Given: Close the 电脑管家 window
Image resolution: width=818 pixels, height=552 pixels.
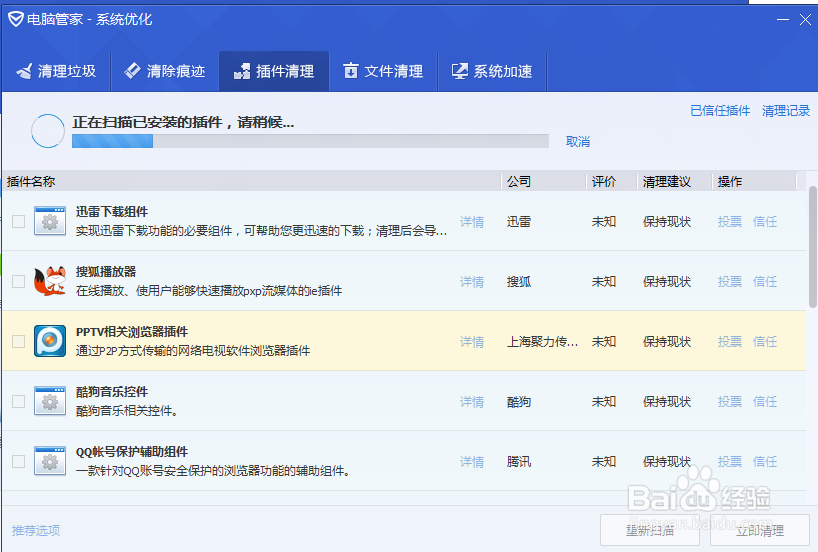Looking at the screenshot, I should [805, 20].
